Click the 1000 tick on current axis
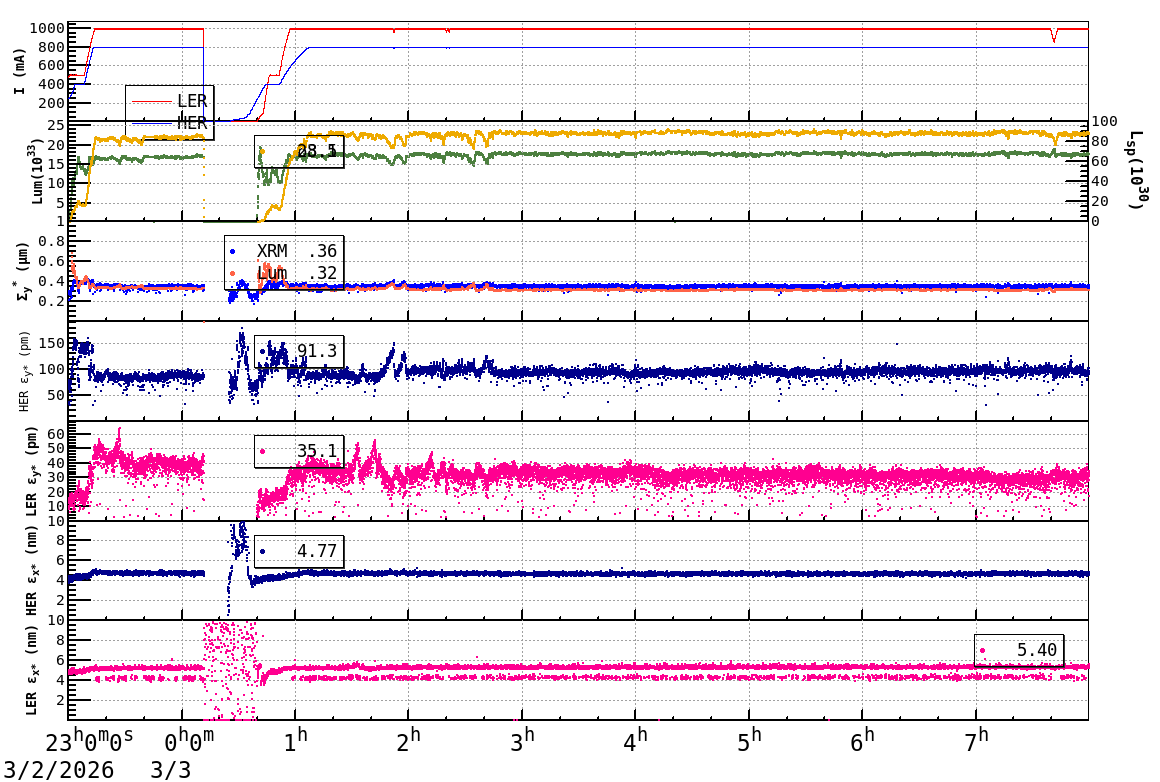Screen dimensions: 1160x782 coord(47,29)
